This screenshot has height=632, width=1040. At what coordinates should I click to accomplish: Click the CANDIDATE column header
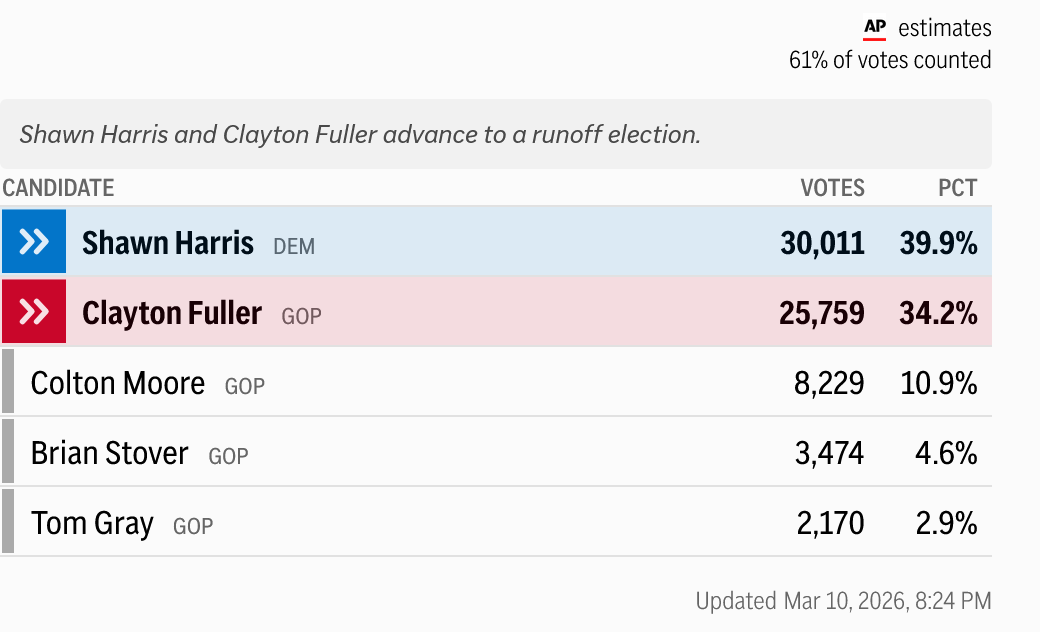[58, 188]
